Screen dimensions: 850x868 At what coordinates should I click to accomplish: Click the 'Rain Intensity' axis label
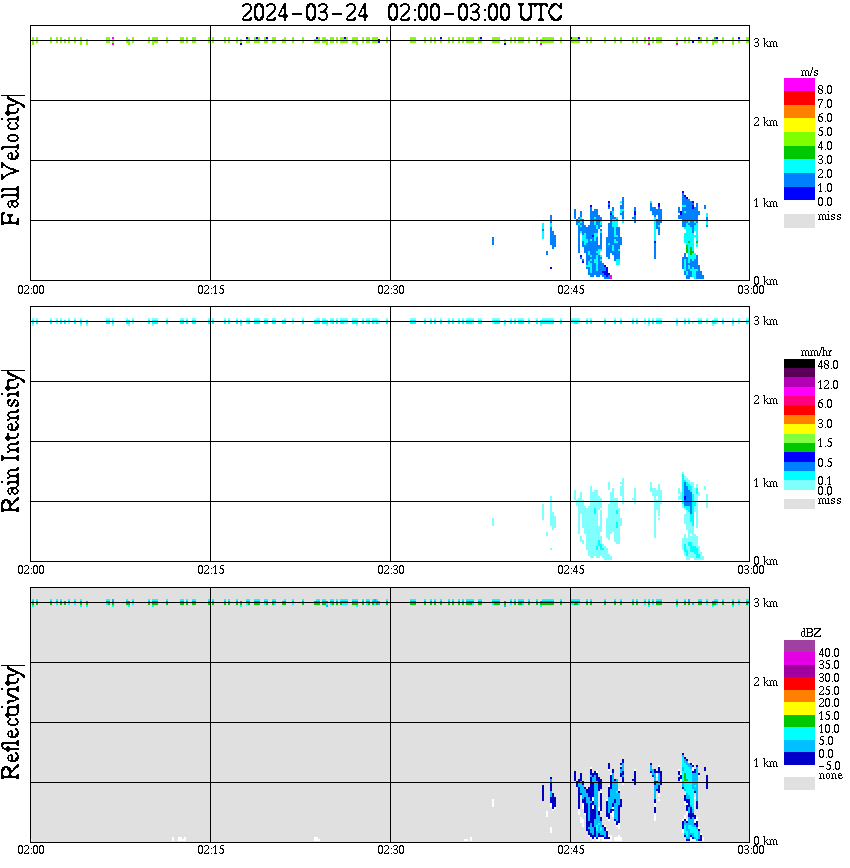pyautogui.click(x=11, y=441)
